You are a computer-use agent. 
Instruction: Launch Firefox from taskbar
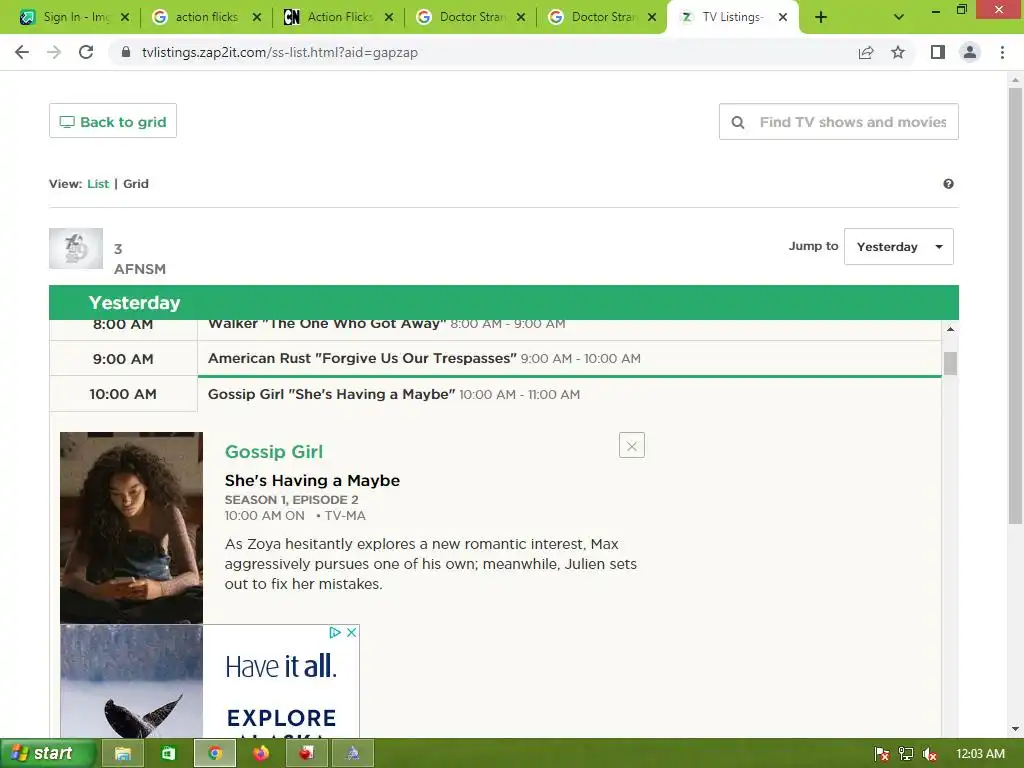[x=261, y=753]
